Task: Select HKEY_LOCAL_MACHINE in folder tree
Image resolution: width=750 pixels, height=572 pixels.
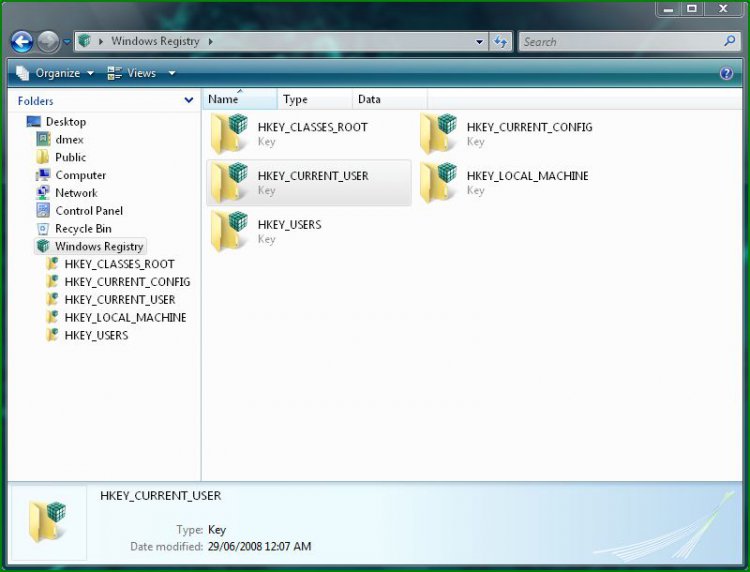Action: coord(125,318)
